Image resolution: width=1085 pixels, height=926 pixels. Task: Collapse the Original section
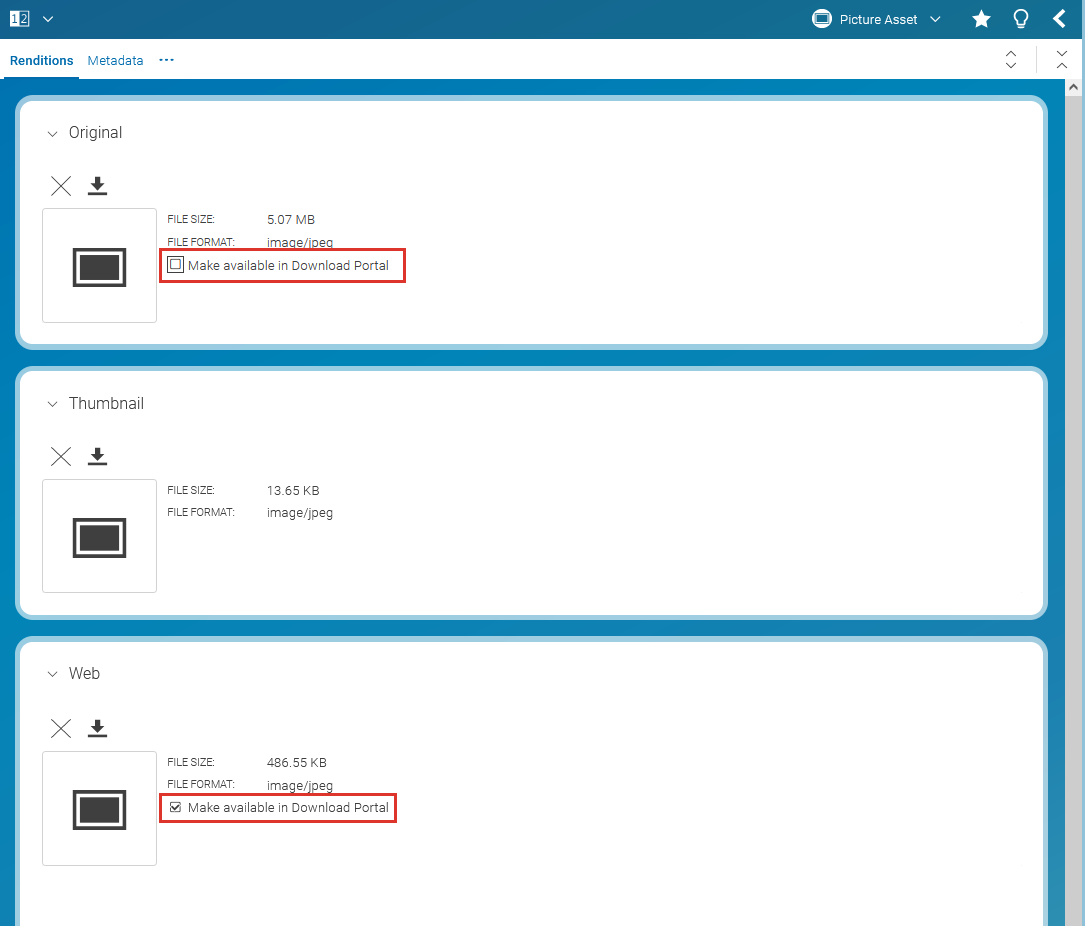pos(53,134)
